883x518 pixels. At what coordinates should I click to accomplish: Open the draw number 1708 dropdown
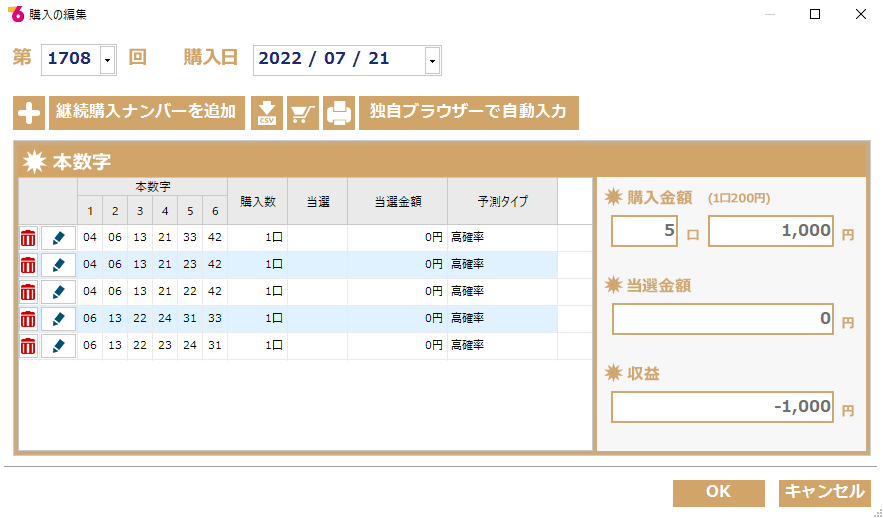[108, 60]
